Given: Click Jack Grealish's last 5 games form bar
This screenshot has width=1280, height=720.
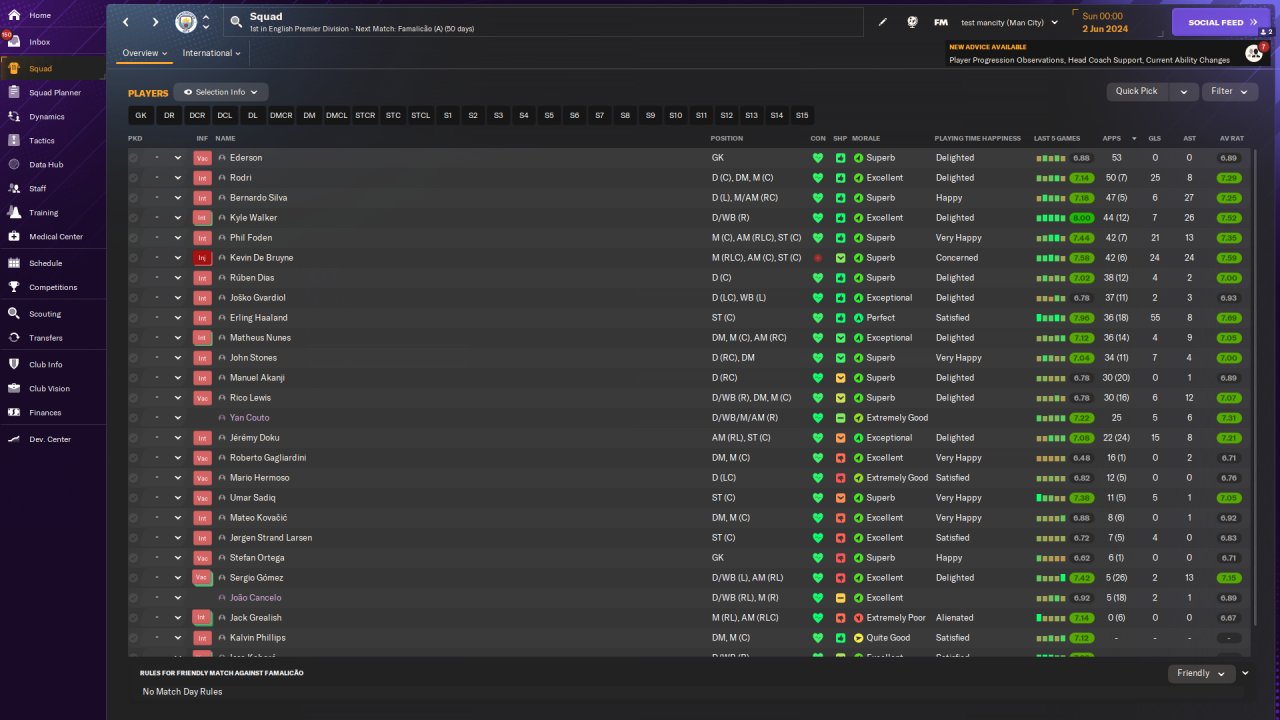Looking at the screenshot, I should click(x=1050, y=618).
